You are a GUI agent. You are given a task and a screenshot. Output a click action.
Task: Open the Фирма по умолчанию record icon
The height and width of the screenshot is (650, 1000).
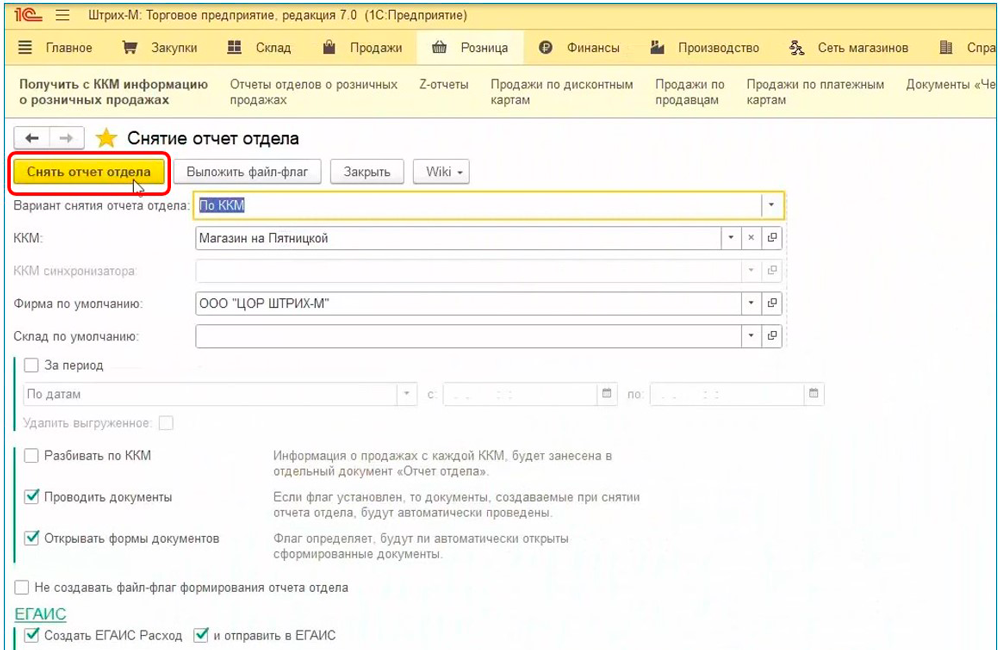click(772, 303)
